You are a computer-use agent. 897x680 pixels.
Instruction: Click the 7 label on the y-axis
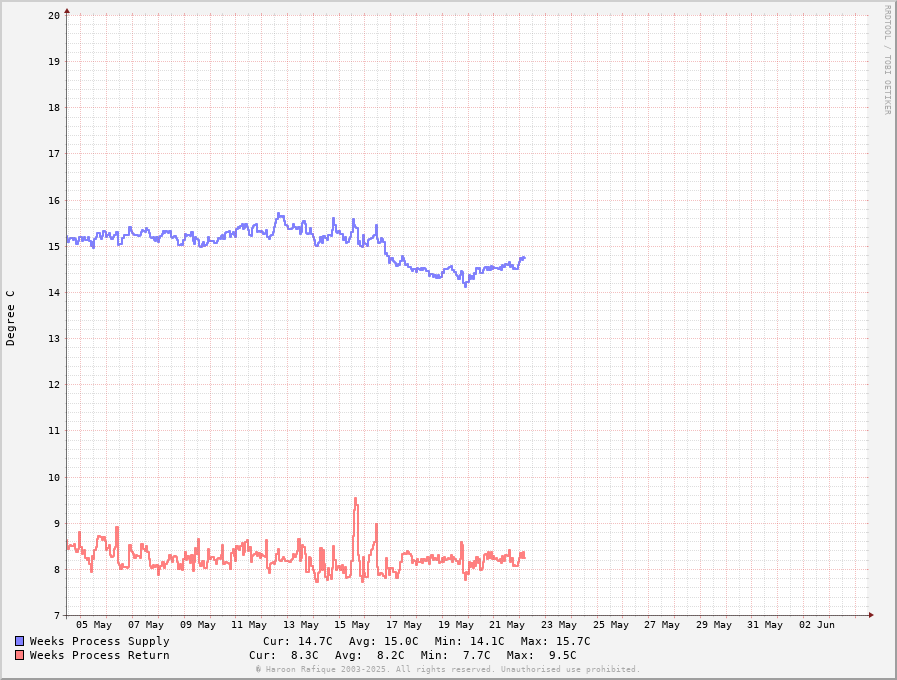coord(56,615)
